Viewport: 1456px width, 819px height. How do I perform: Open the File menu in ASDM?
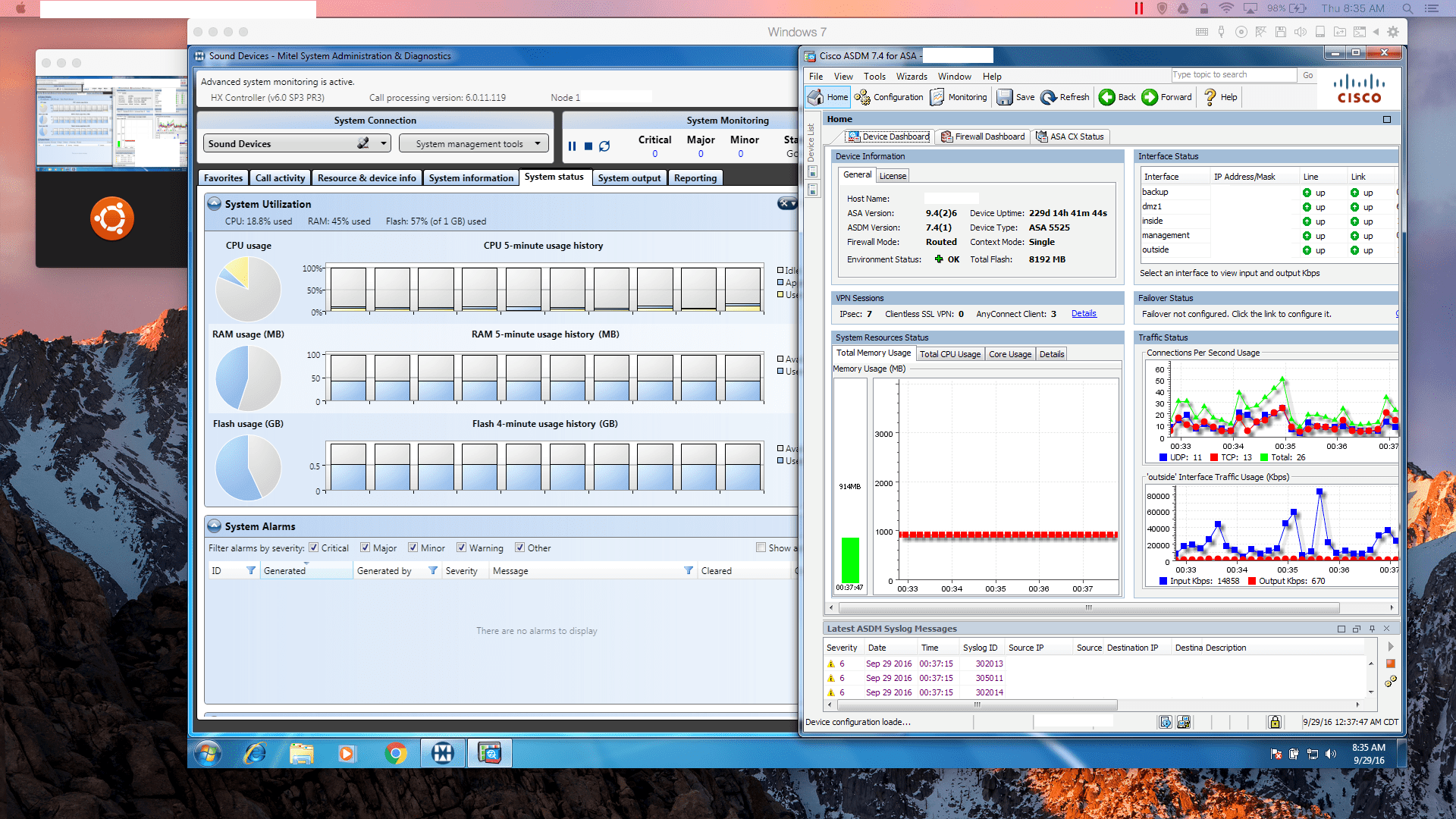(x=816, y=77)
